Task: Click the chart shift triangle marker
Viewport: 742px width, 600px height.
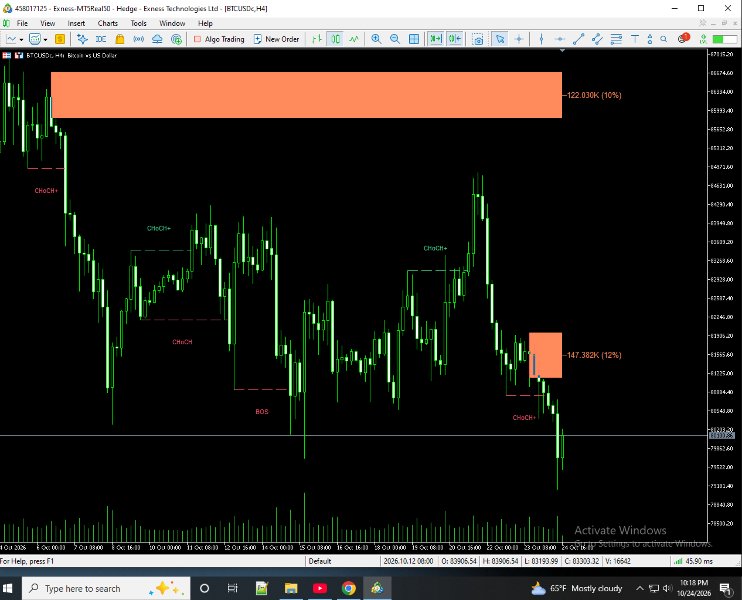Action: pyautogui.click(x=562, y=51)
